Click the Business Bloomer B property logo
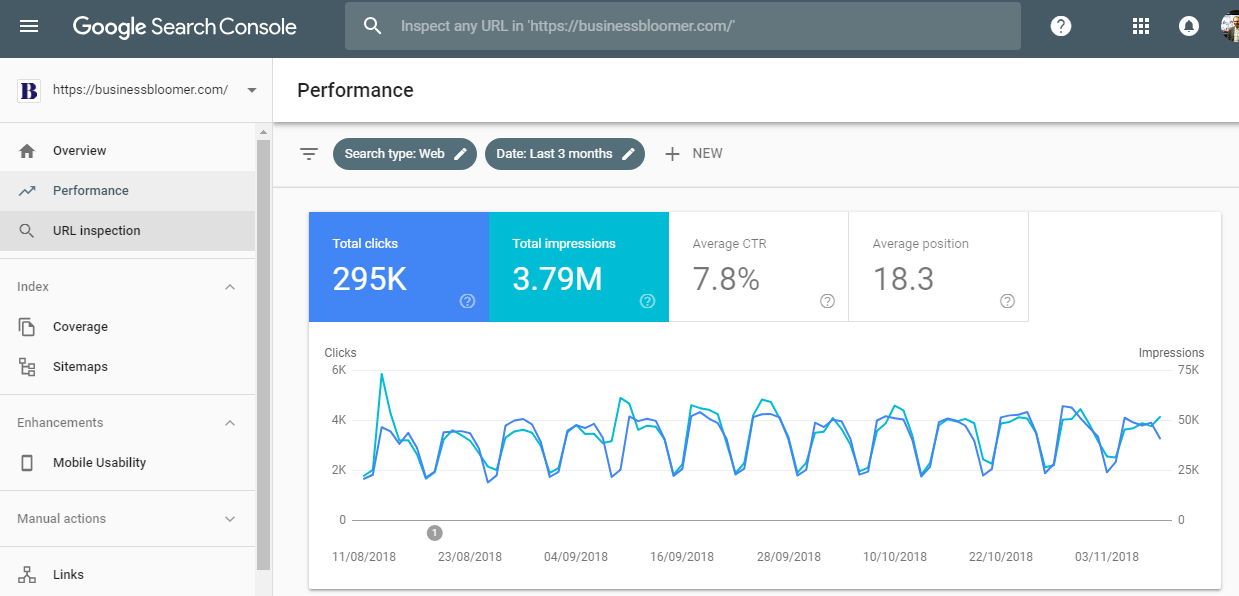The image size is (1239, 596). pos(29,90)
